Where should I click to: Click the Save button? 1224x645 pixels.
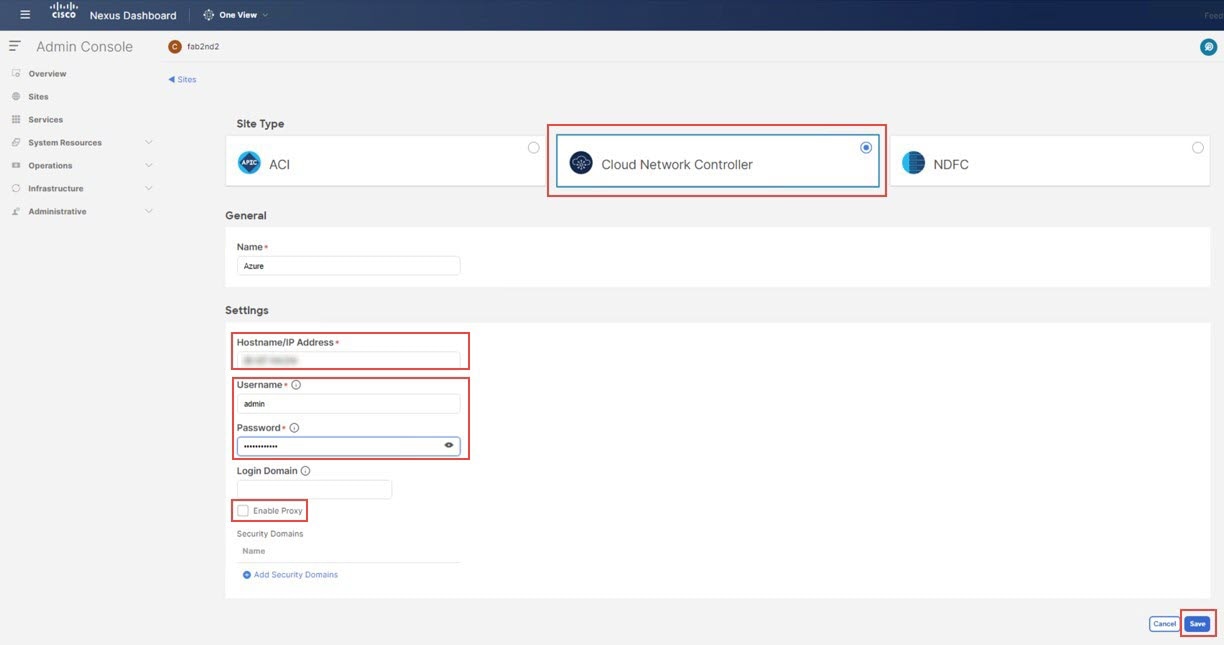point(1197,624)
